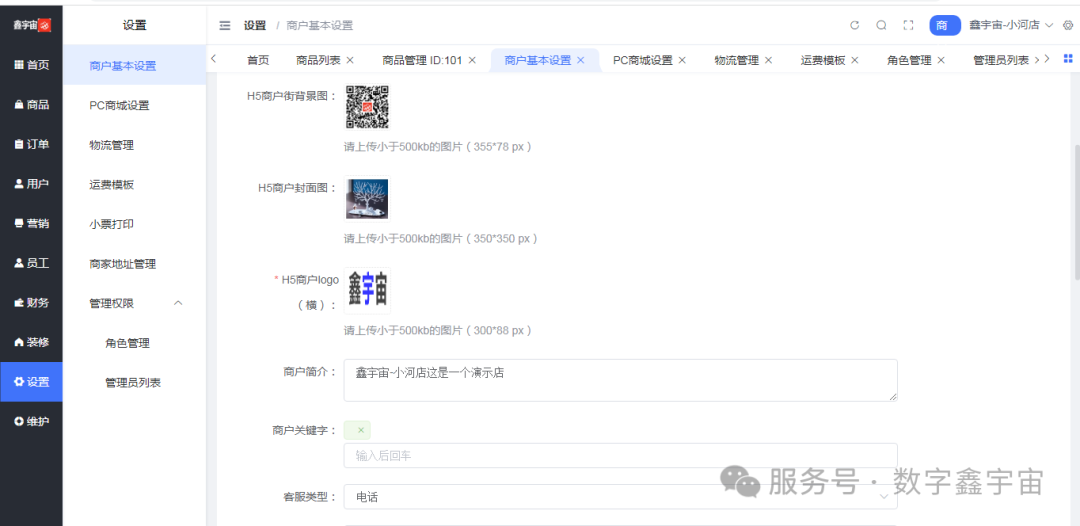Switch to the PC商城设置 tab
This screenshot has height=526, width=1080.
coord(643,60)
